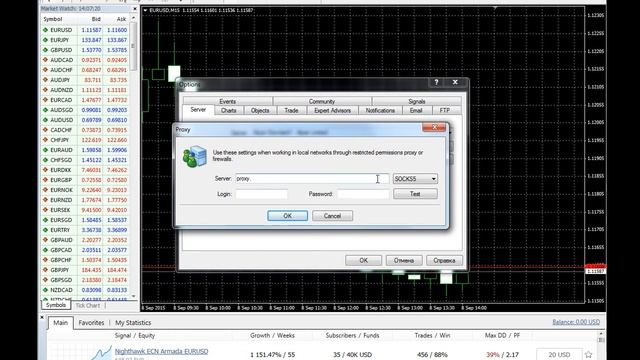
Task: Sort signals by Growth / Weeks header
Action: pos(272,336)
